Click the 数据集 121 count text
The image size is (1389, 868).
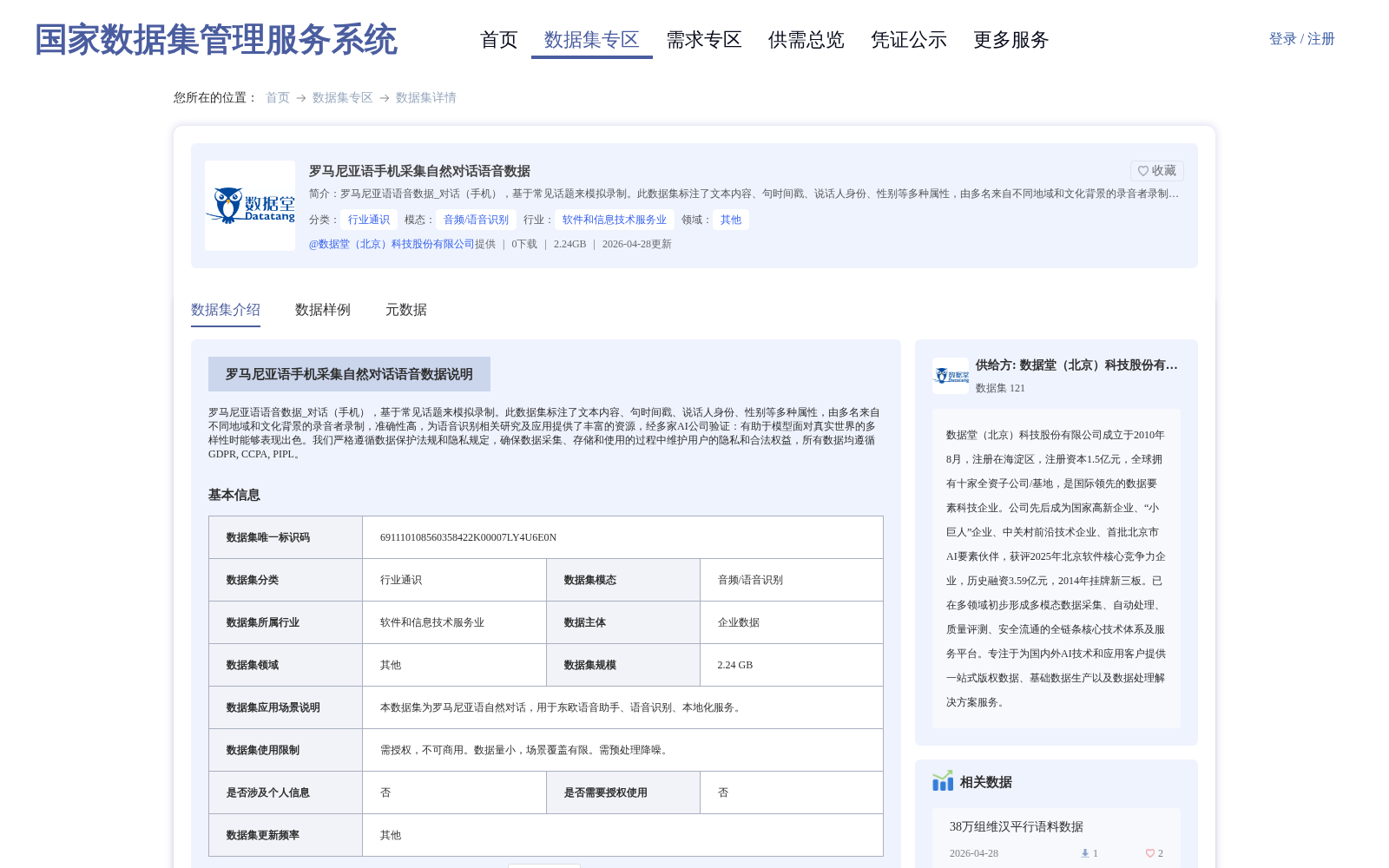coord(1000,388)
